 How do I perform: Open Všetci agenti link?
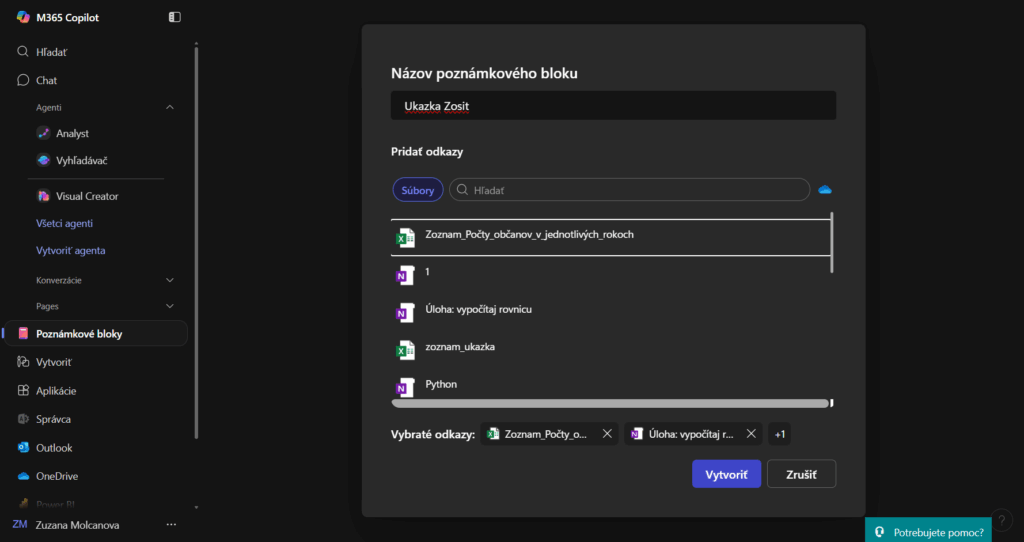click(64, 223)
